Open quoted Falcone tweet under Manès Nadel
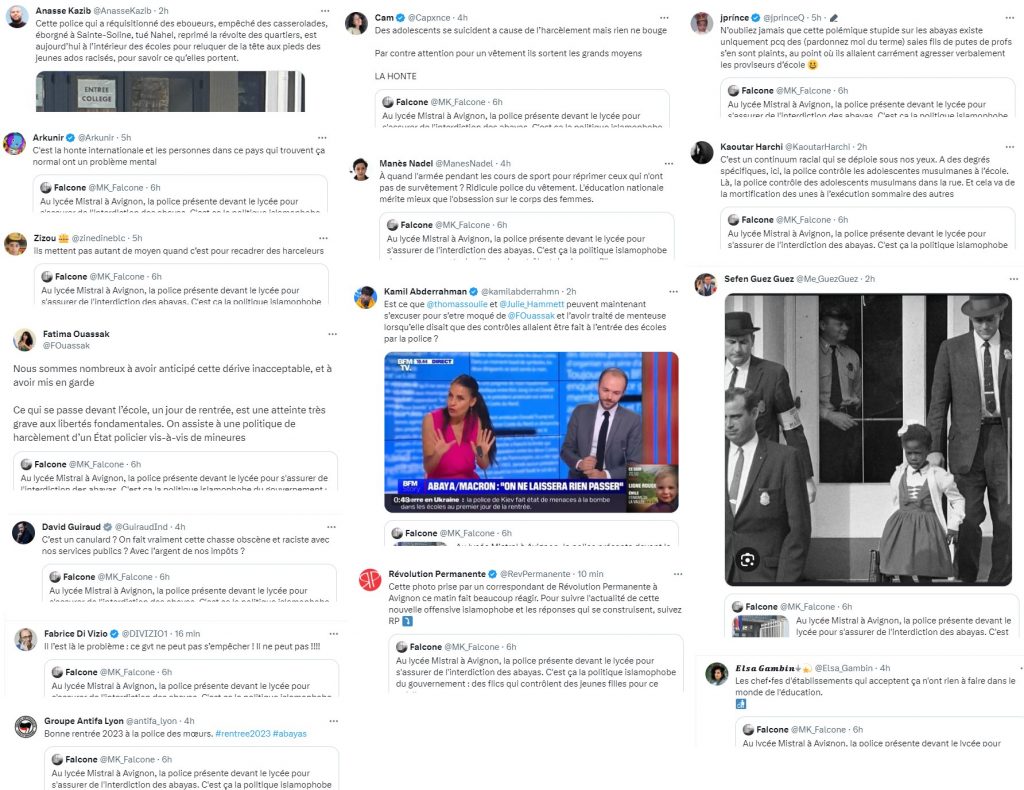 (526, 236)
